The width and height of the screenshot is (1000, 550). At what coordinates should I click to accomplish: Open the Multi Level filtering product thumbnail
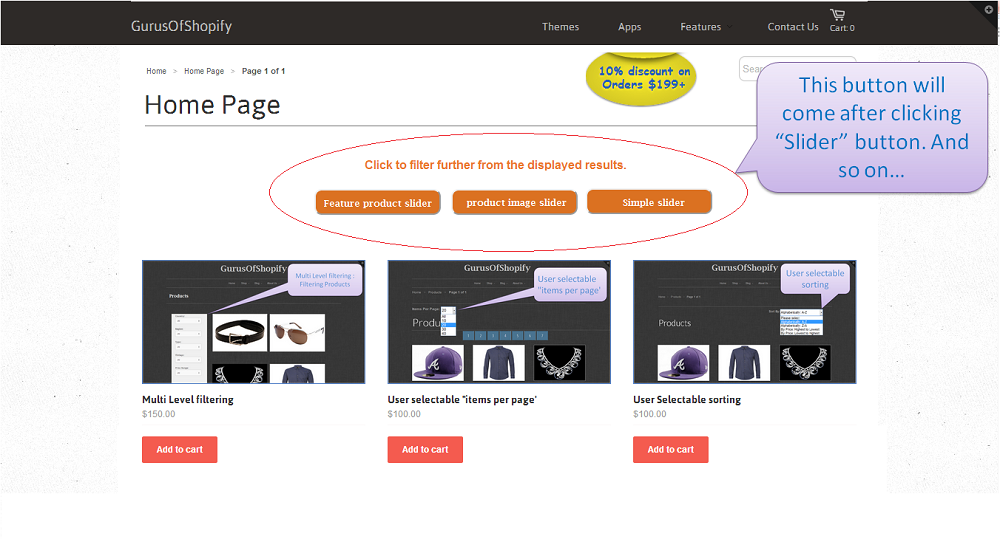click(253, 322)
